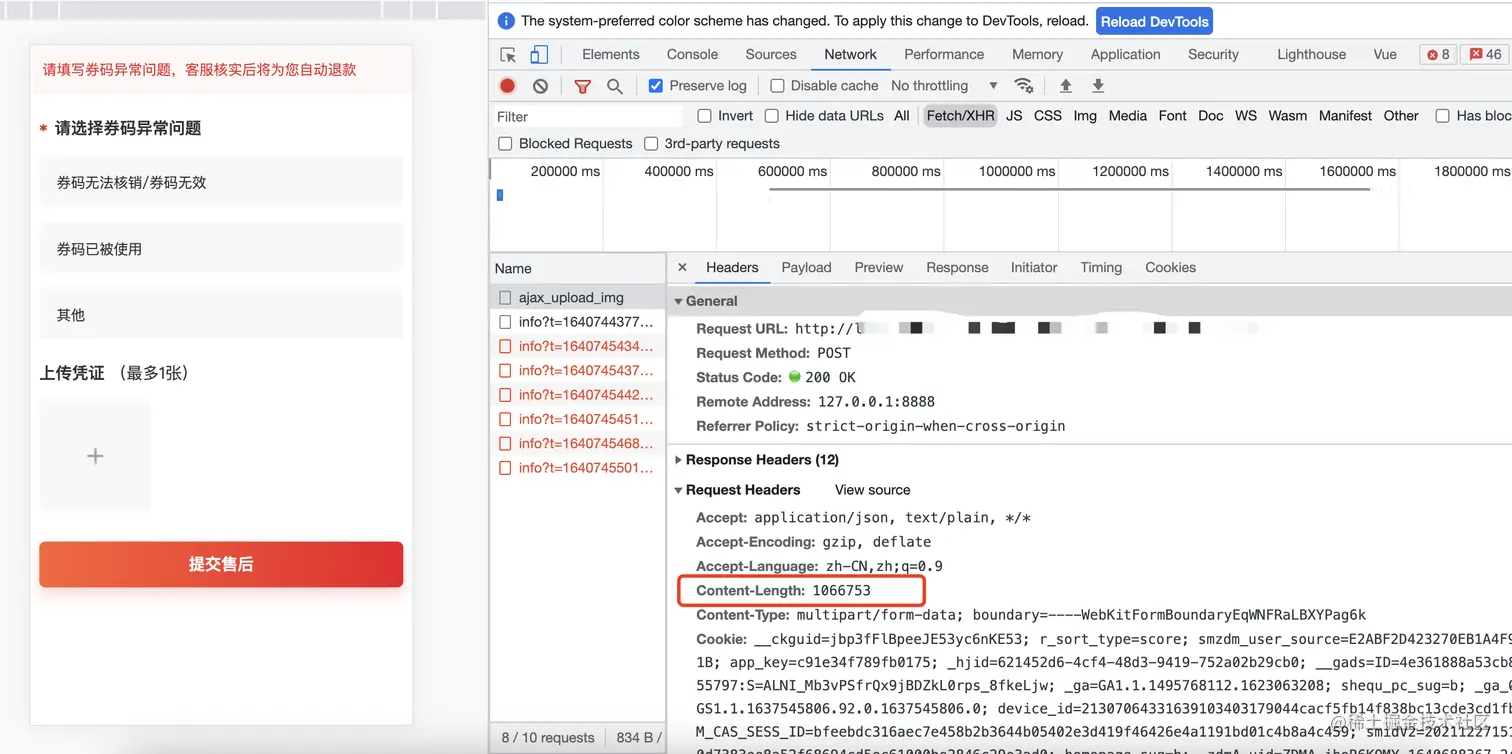Check the Invert filter checkbox
Screen dimensions: 1512x754
[705, 116]
